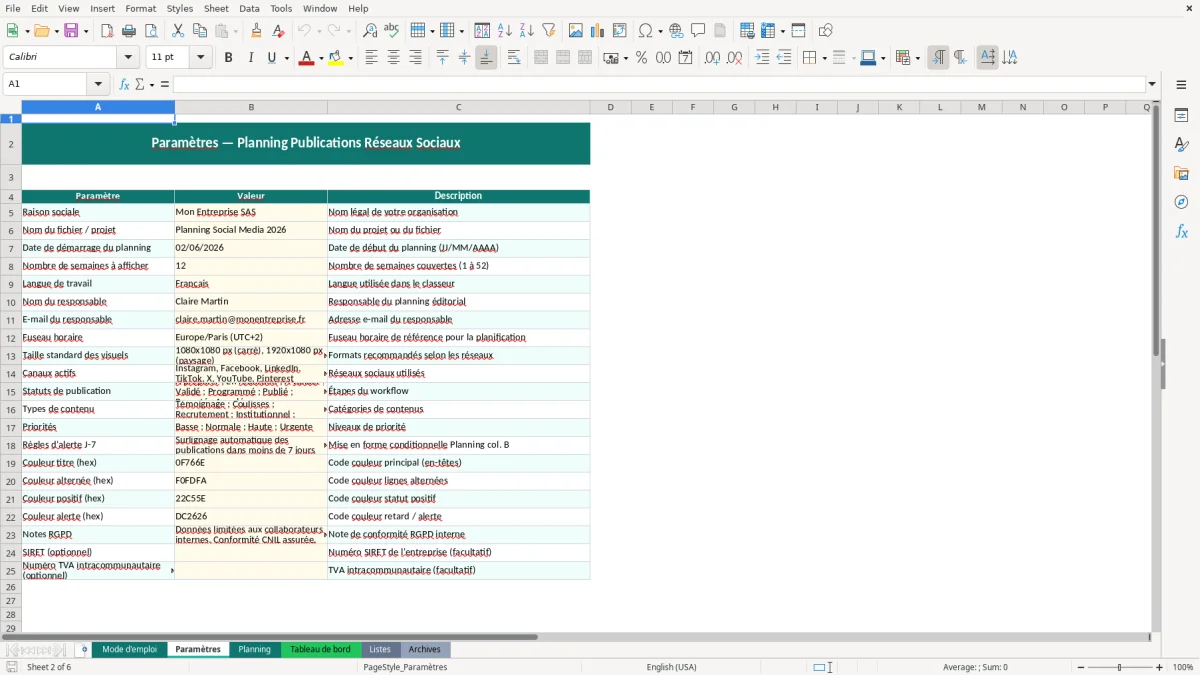
Task: Insert a chart icon
Action: pyautogui.click(x=598, y=31)
